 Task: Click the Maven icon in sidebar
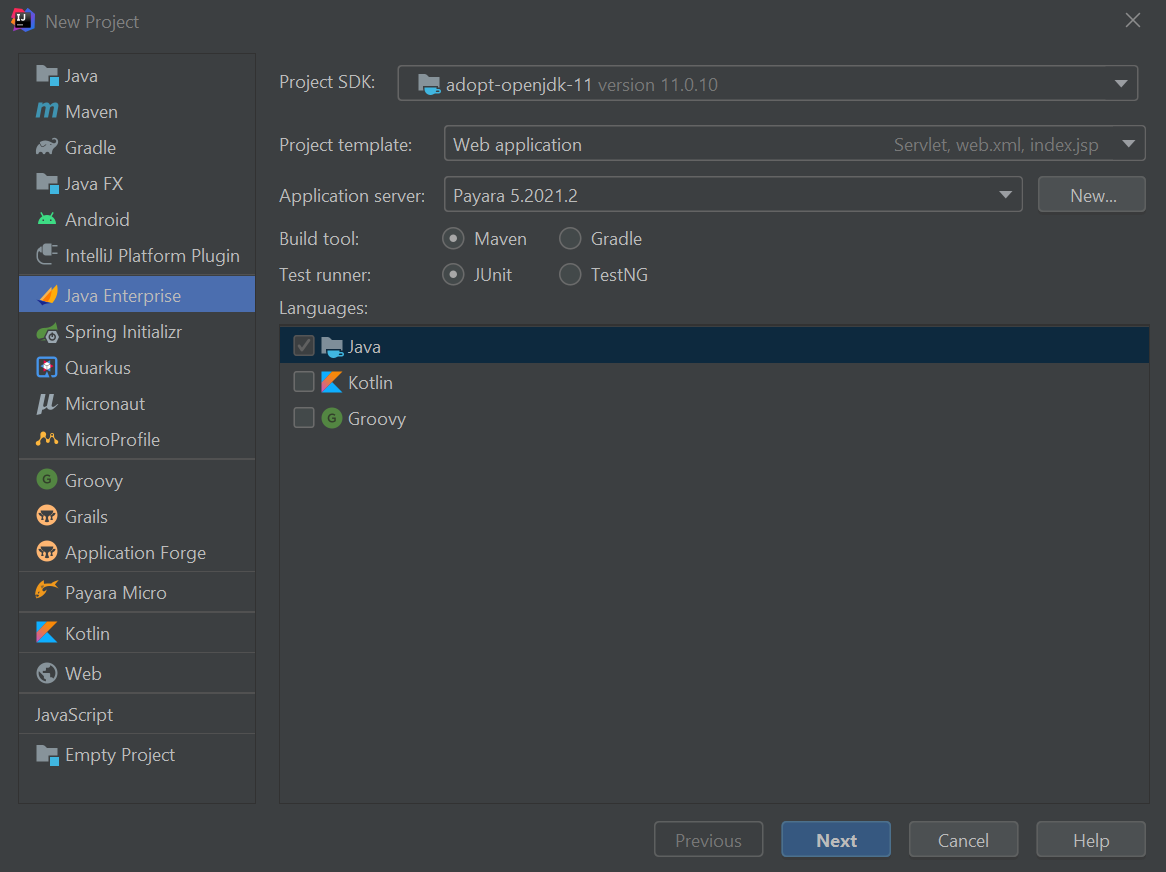[x=47, y=111]
